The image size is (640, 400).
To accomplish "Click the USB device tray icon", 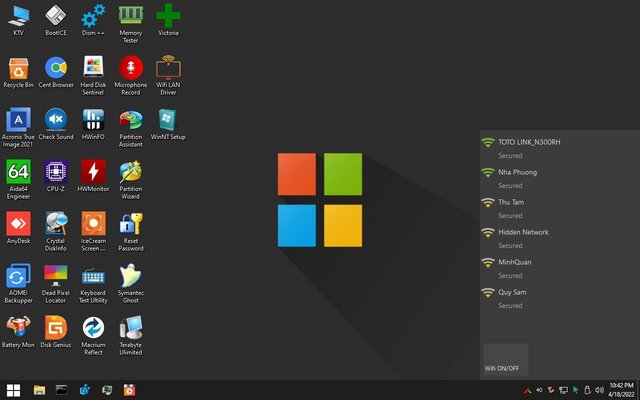I will (x=587, y=390).
